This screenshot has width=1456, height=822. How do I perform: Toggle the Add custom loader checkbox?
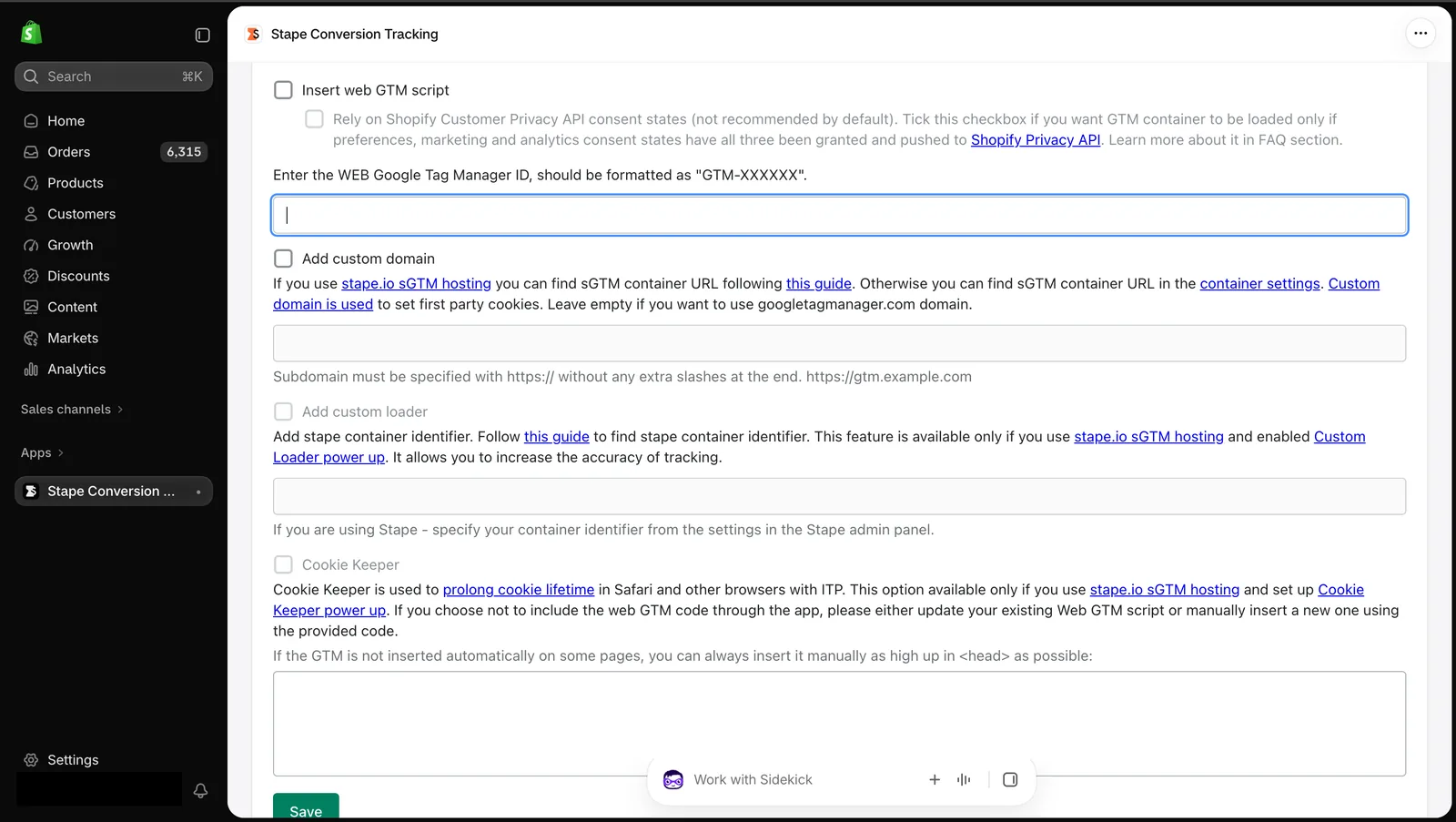click(x=284, y=411)
